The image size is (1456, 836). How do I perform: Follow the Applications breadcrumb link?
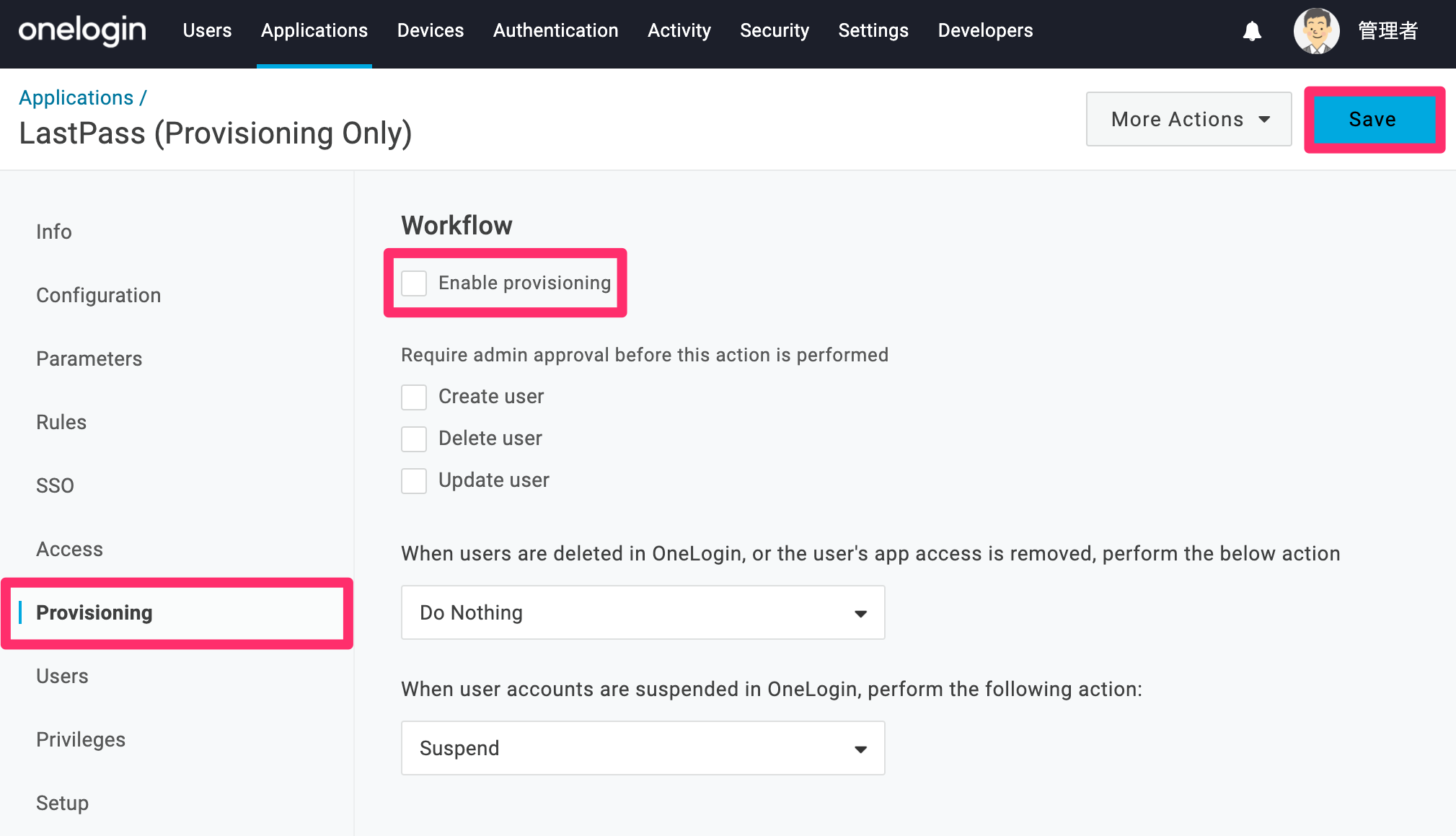tap(76, 97)
